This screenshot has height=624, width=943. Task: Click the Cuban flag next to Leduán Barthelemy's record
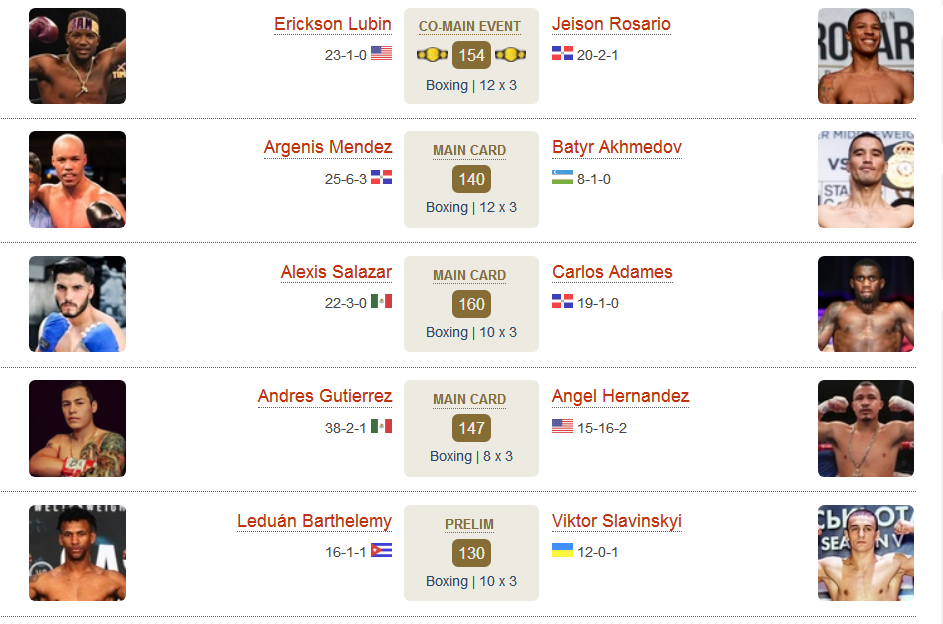pos(381,550)
